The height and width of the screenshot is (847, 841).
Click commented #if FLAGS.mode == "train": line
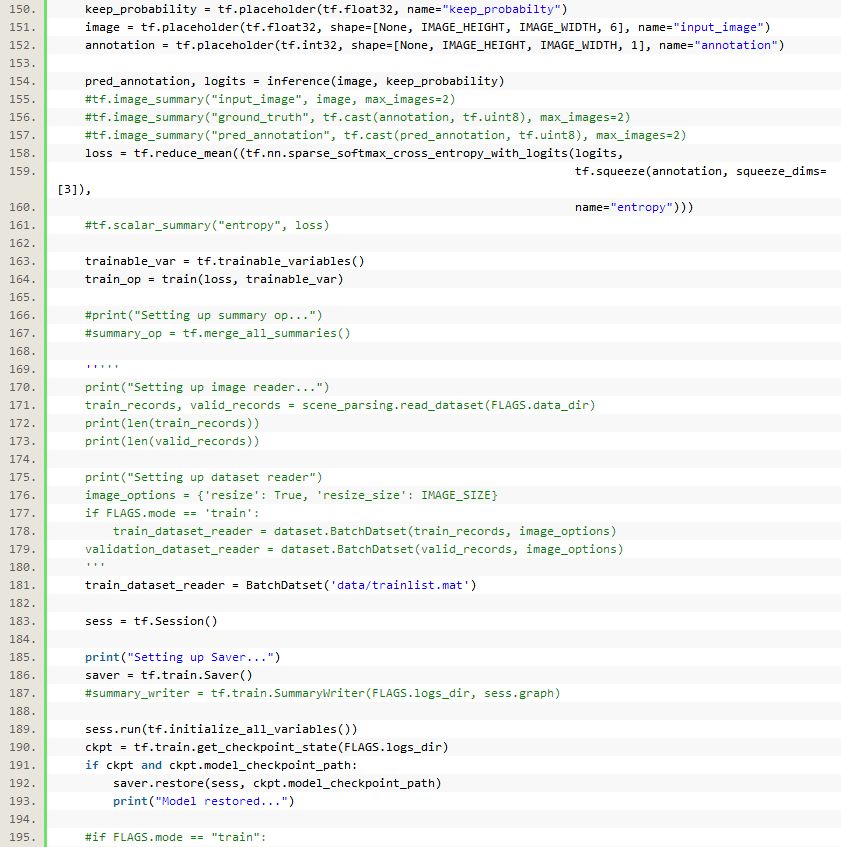pos(176,837)
